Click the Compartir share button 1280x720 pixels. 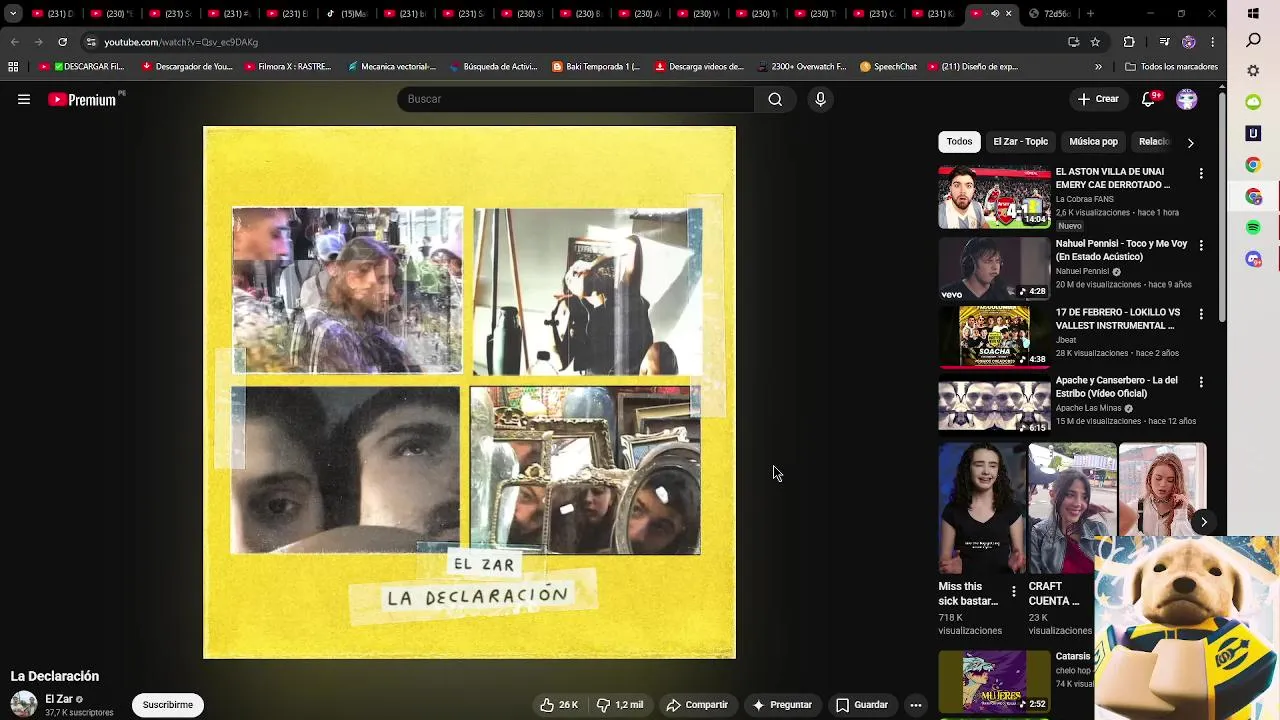pyautogui.click(x=697, y=705)
